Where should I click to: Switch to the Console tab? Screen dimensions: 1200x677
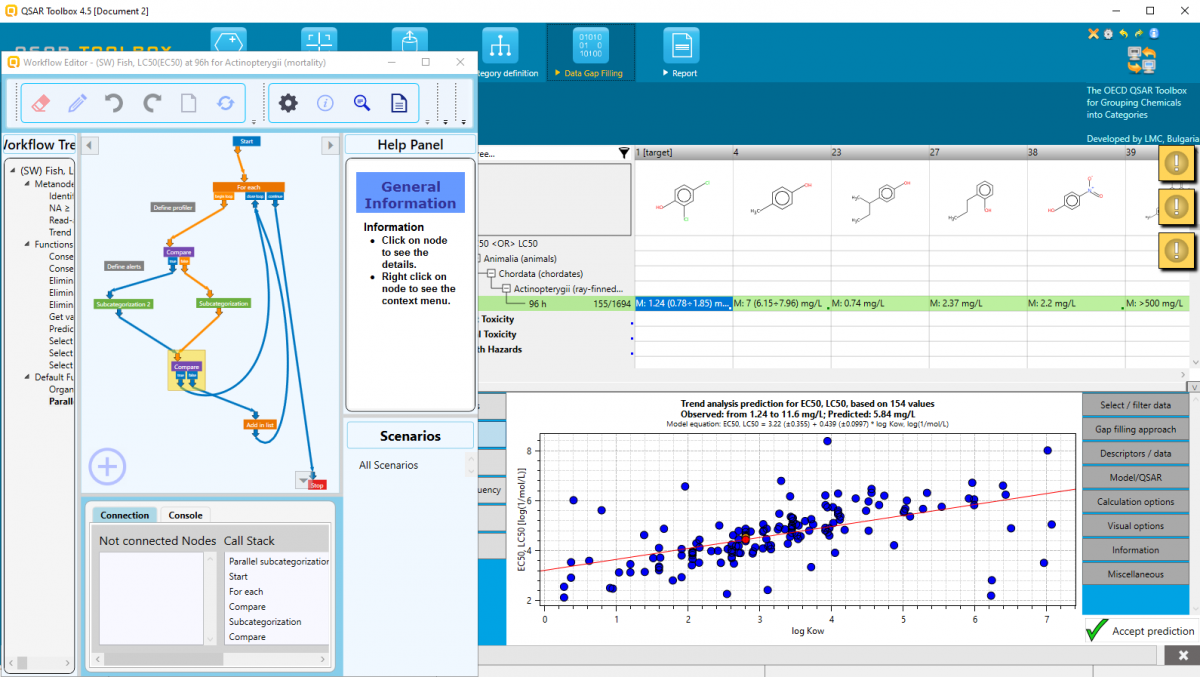185,515
